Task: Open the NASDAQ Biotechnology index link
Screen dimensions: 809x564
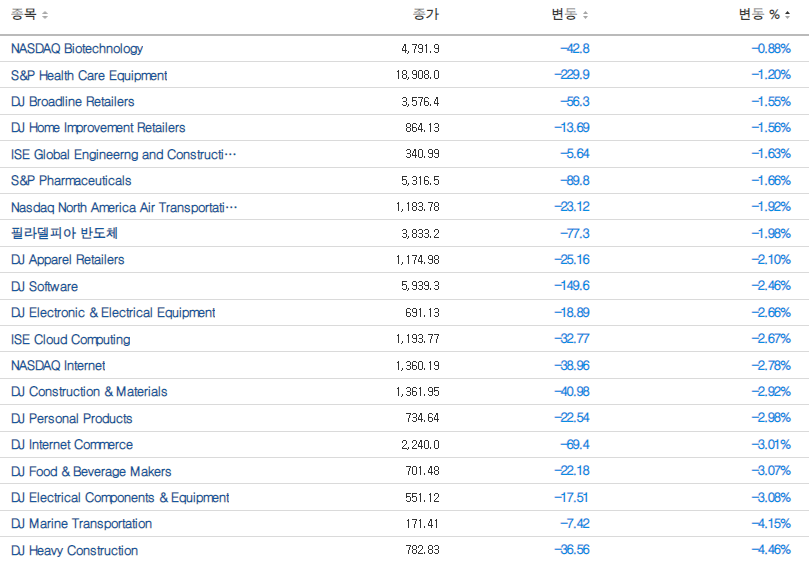Action: (77, 49)
